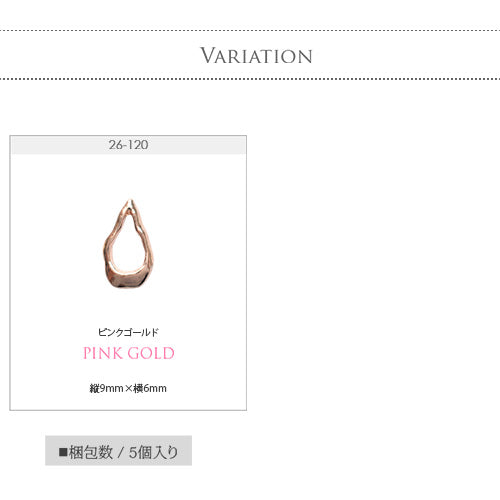
Task: Click the gray header bar of variation card
Action: click(x=128, y=145)
